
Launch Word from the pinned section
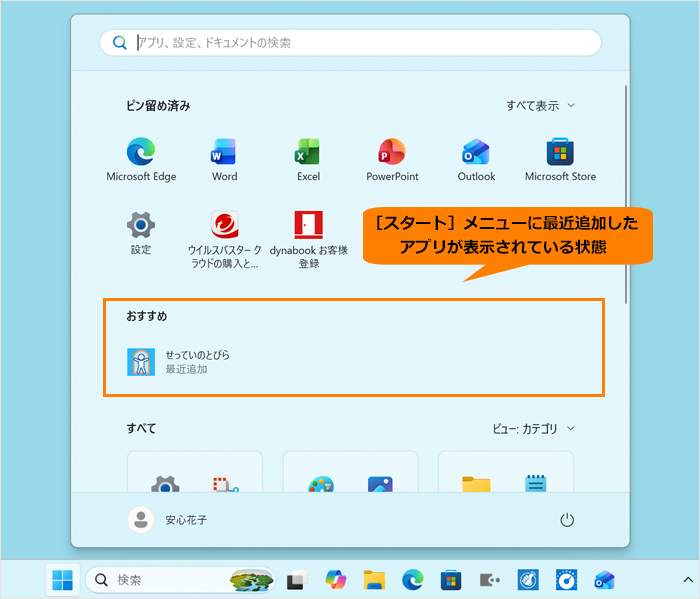click(224, 159)
